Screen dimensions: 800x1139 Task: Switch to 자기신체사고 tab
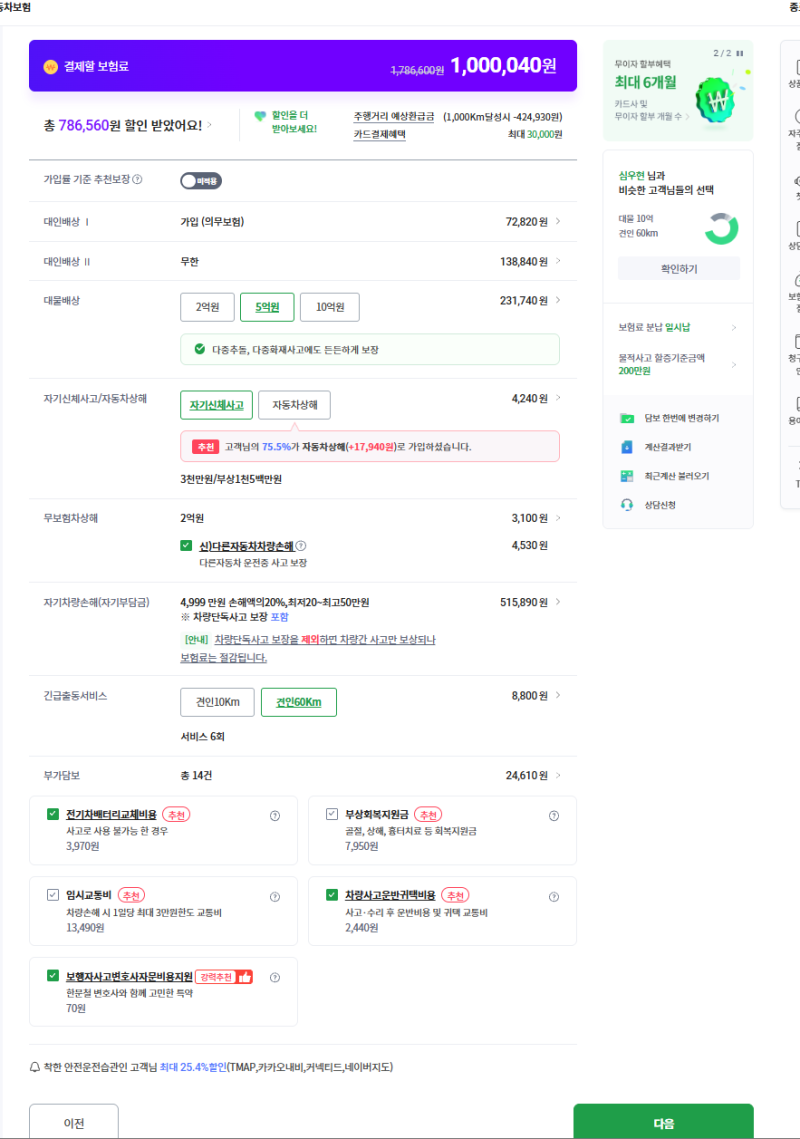coord(217,405)
